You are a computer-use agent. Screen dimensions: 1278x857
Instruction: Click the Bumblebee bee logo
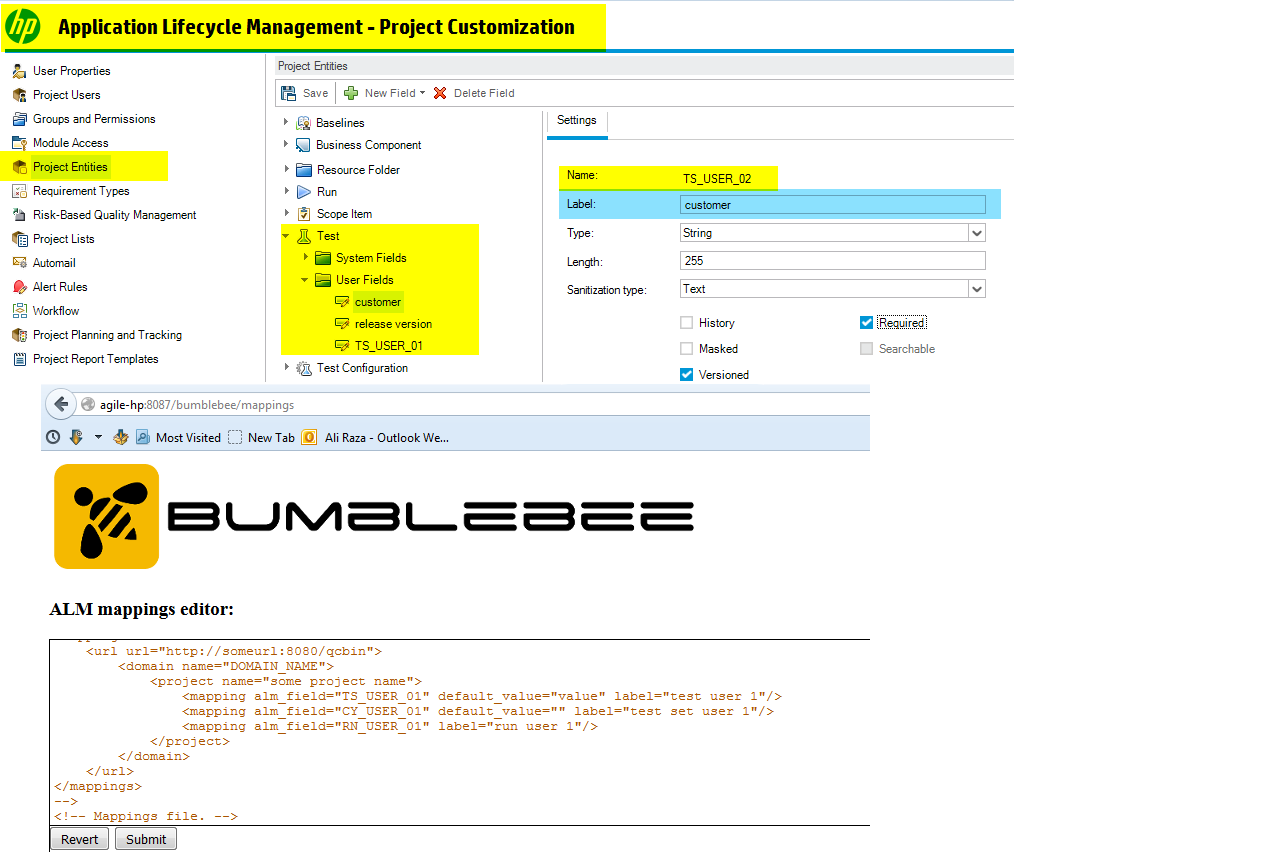click(x=106, y=516)
